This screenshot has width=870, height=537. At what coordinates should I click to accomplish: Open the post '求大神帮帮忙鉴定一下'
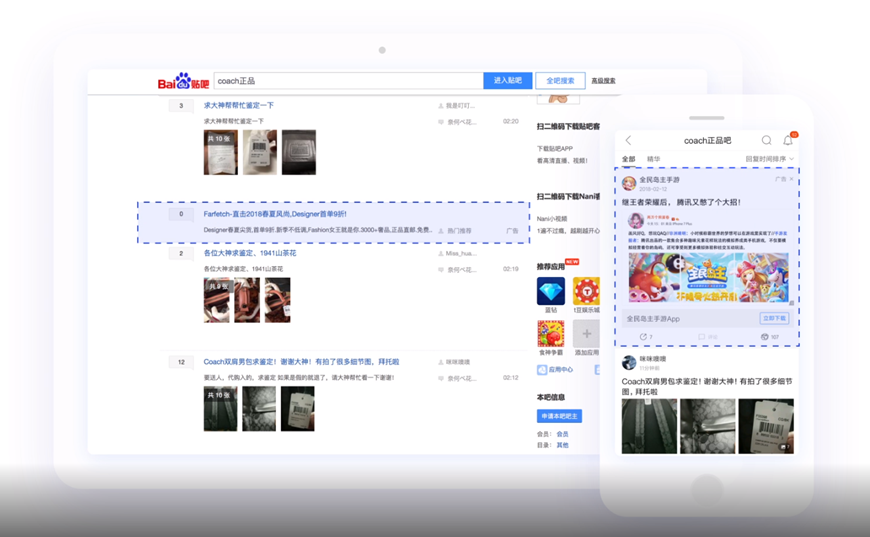tap(239, 105)
